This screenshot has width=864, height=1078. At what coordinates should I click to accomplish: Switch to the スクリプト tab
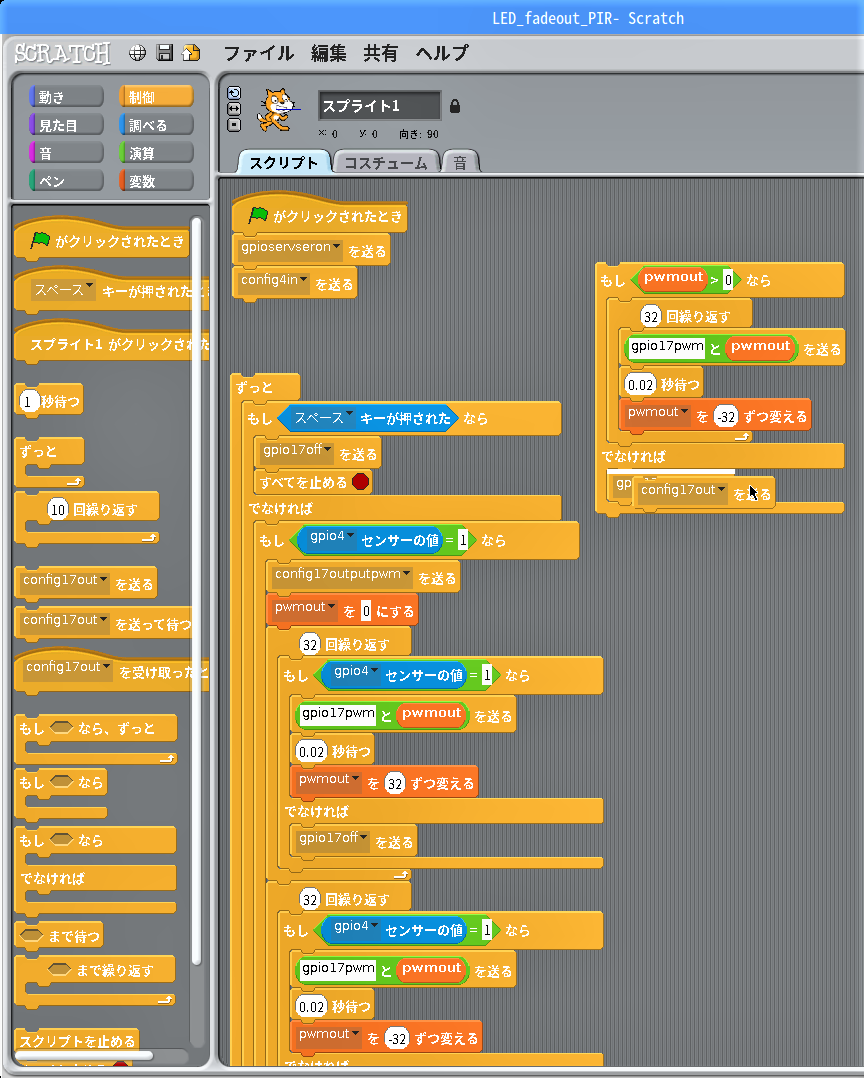(283, 162)
